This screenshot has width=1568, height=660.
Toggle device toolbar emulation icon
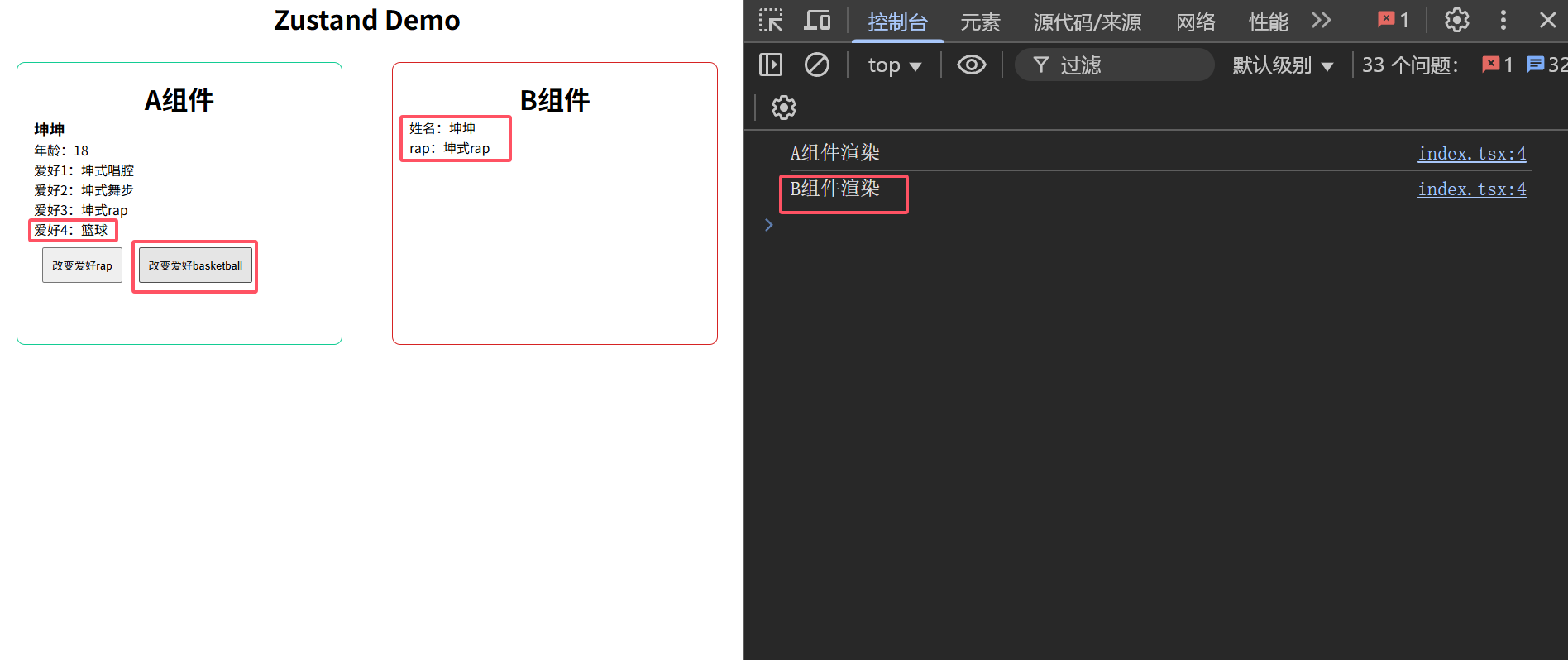(817, 21)
